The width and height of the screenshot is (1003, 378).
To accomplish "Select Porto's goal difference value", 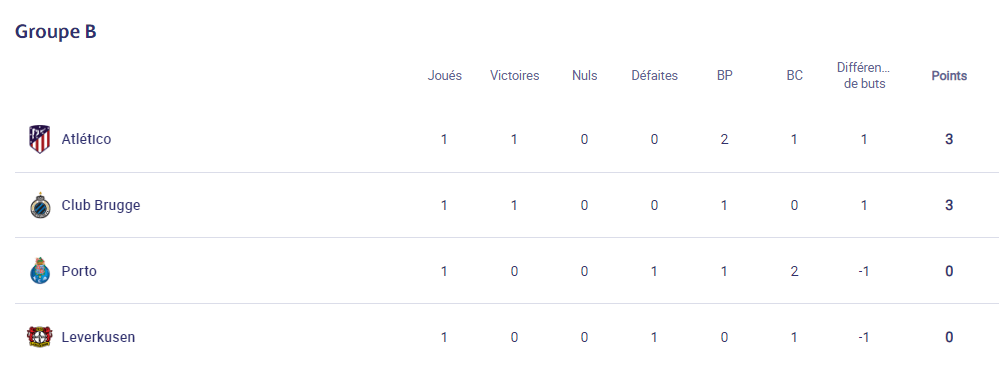I will point(864,271).
